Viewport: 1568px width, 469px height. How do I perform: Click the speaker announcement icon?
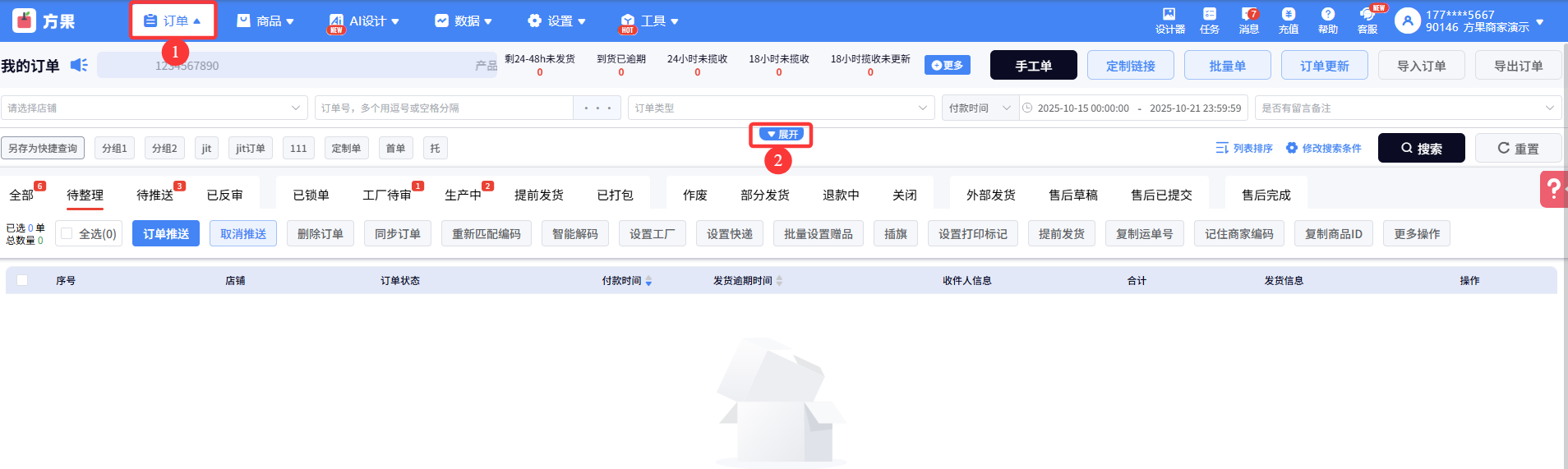(79, 65)
